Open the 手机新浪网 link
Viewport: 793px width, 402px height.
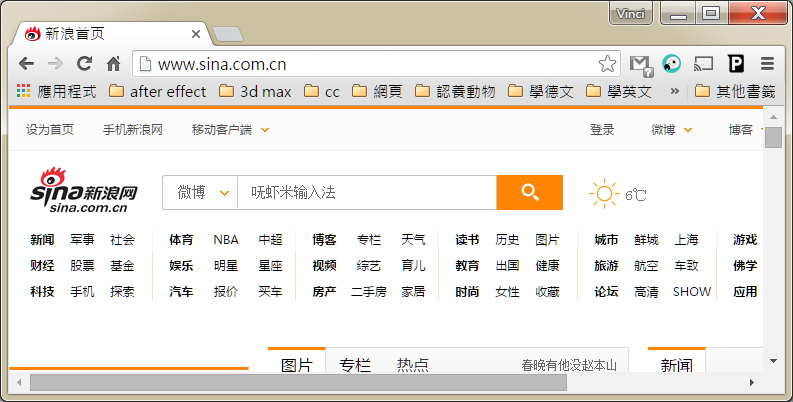[133, 130]
